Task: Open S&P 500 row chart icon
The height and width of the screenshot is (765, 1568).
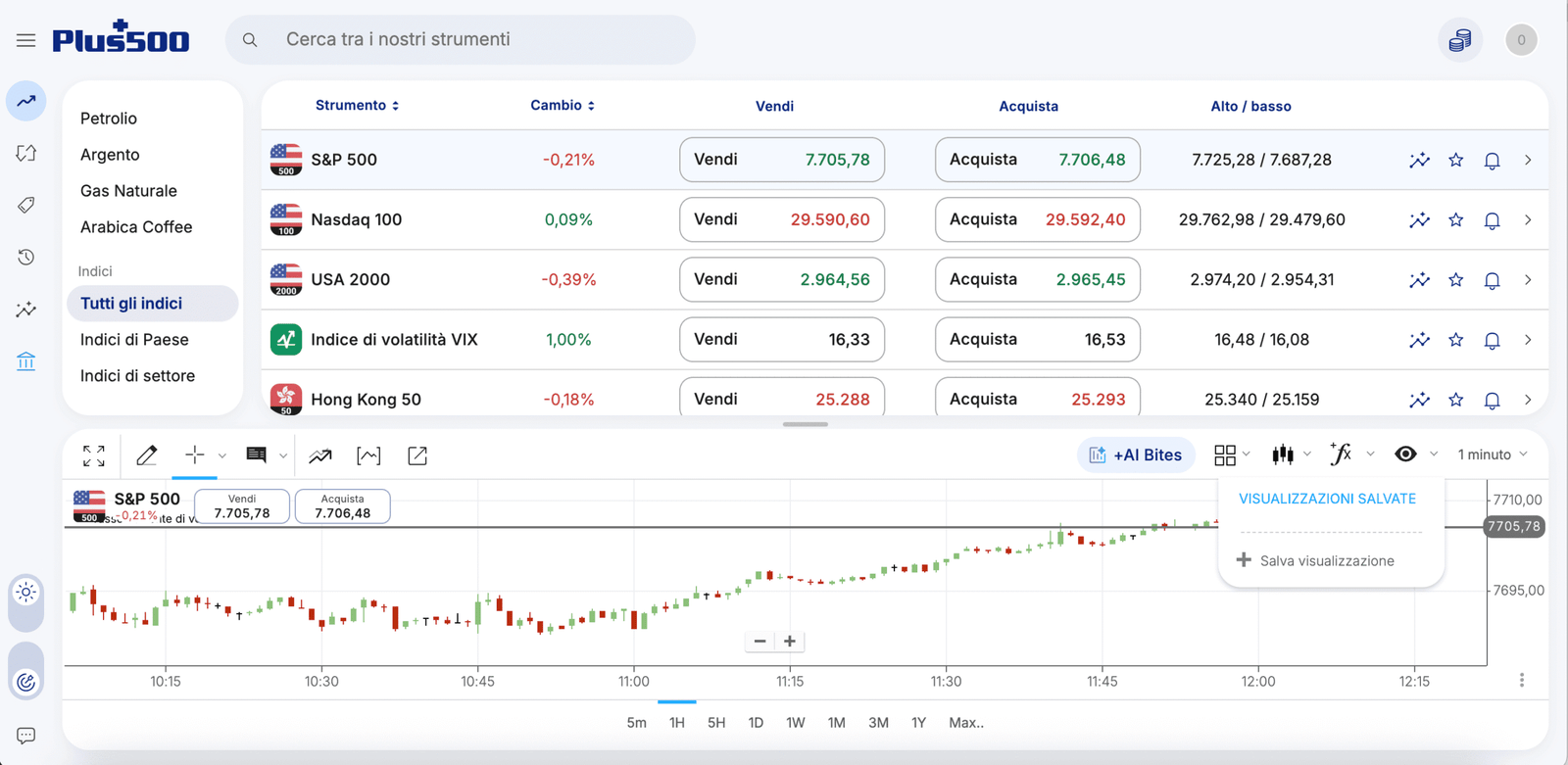Action: pos(1419,161)
